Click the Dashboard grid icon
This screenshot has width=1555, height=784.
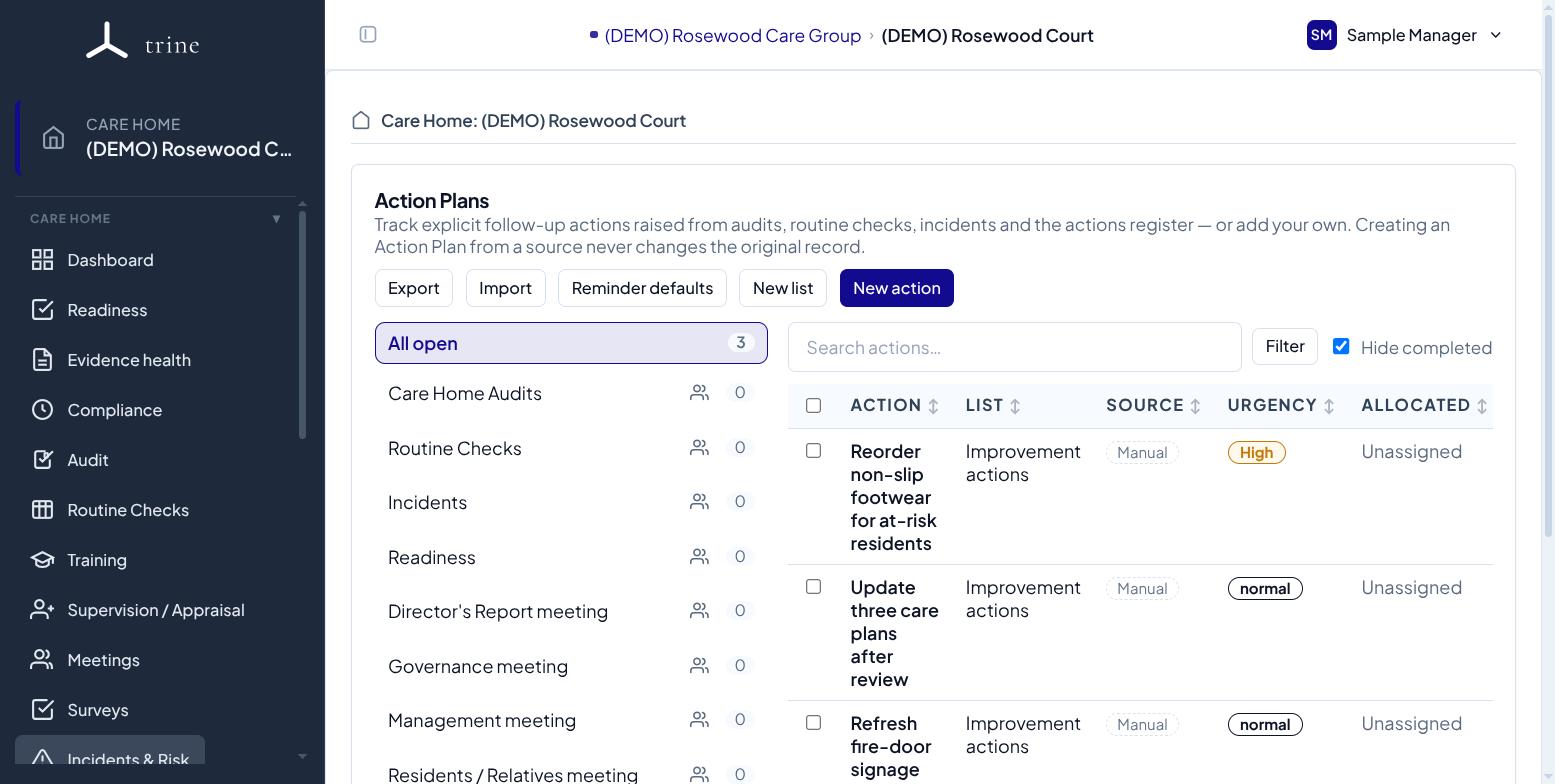[42, 260]
